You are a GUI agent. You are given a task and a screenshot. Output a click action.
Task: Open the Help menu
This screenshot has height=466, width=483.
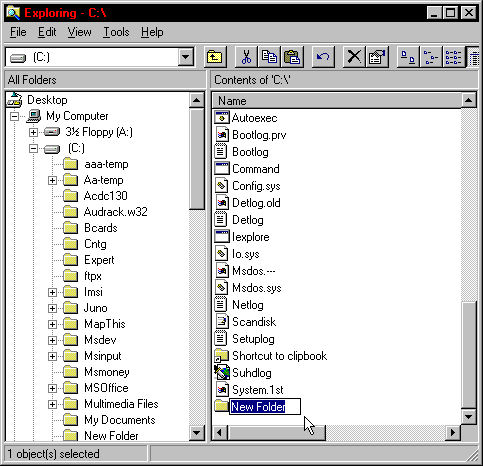[x=152, y=32]
